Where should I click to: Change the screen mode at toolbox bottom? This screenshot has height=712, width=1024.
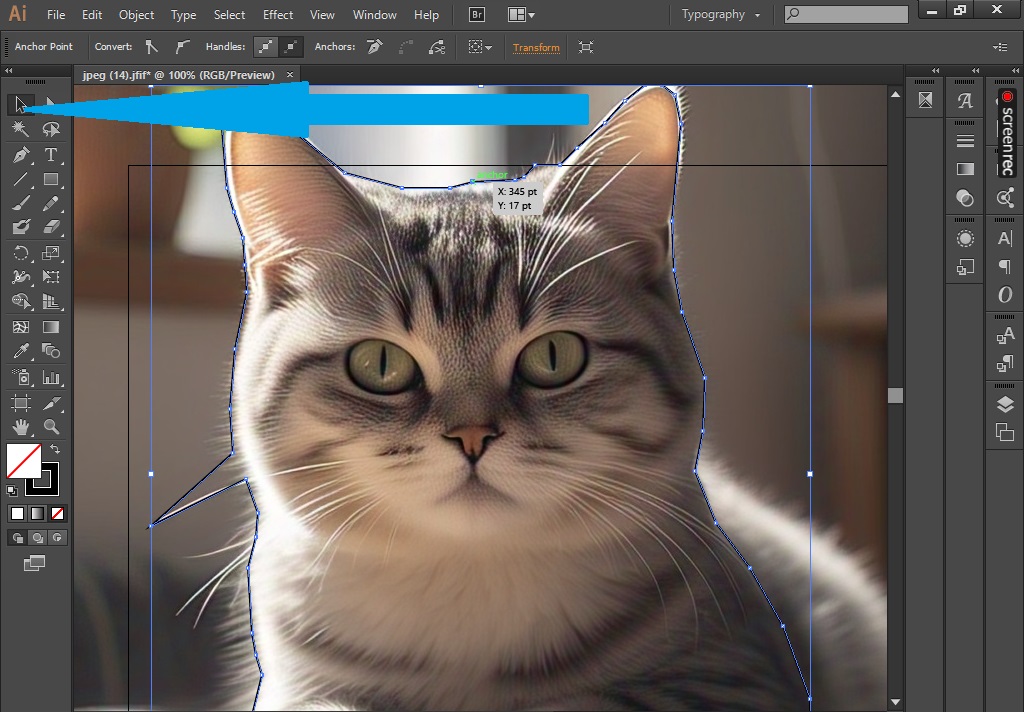[x=35, y=563]
